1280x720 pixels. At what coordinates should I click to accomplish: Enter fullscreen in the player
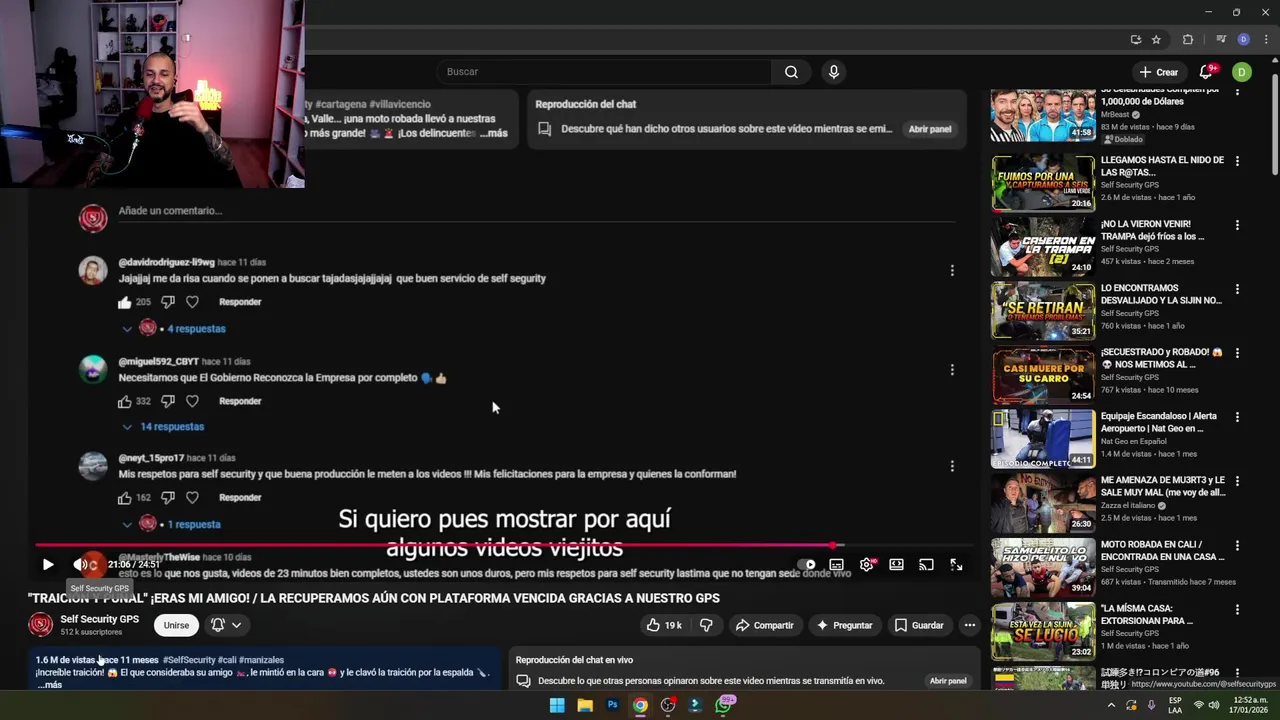click(956, 565)
